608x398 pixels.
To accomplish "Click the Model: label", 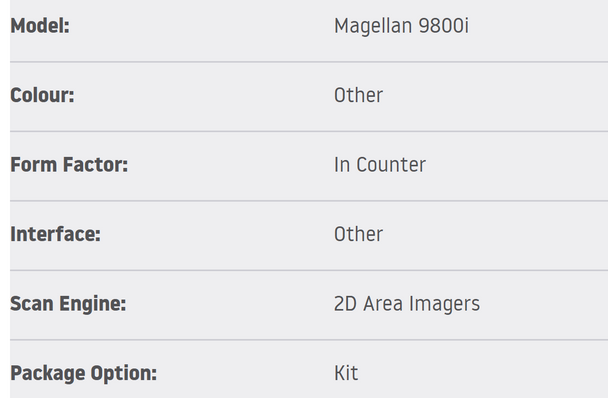I will click(40, 26).
